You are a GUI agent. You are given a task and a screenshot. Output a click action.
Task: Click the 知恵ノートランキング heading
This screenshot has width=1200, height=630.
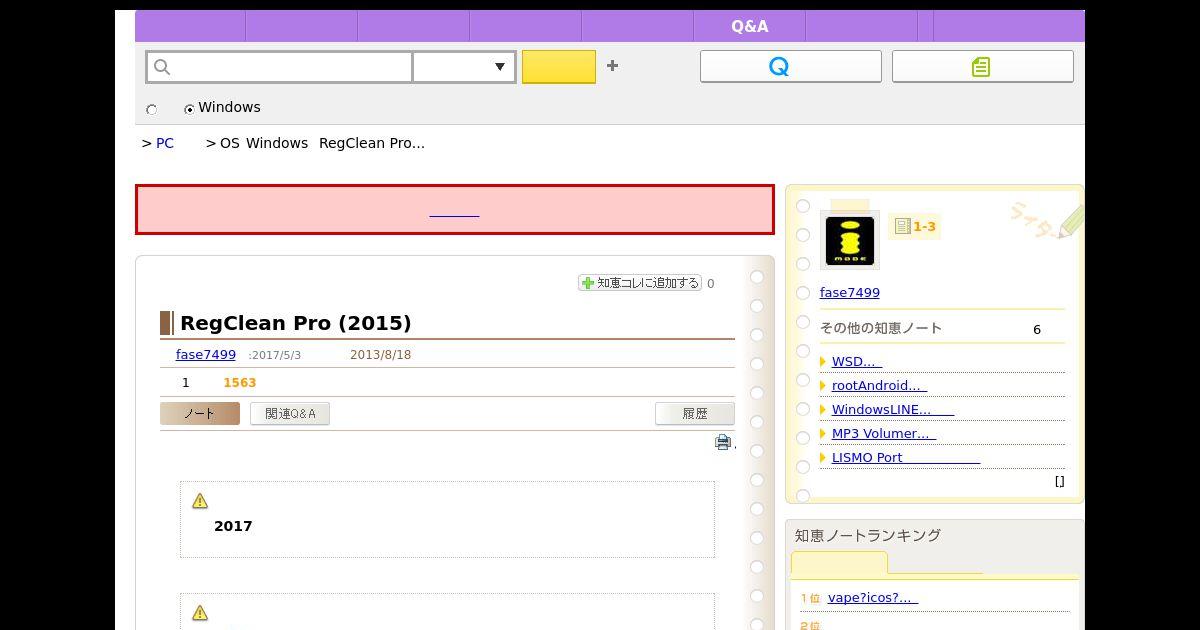point(868,536)
